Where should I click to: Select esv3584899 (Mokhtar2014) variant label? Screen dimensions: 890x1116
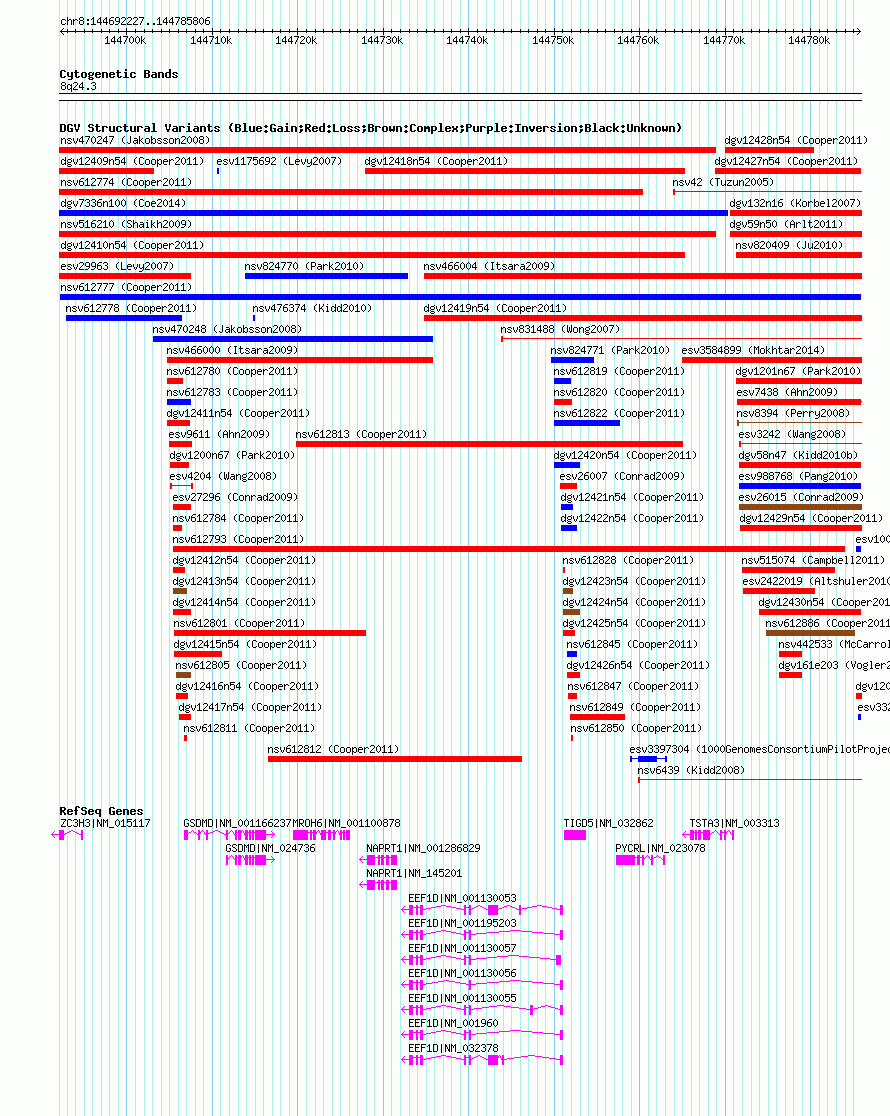(x=753, y=350)
